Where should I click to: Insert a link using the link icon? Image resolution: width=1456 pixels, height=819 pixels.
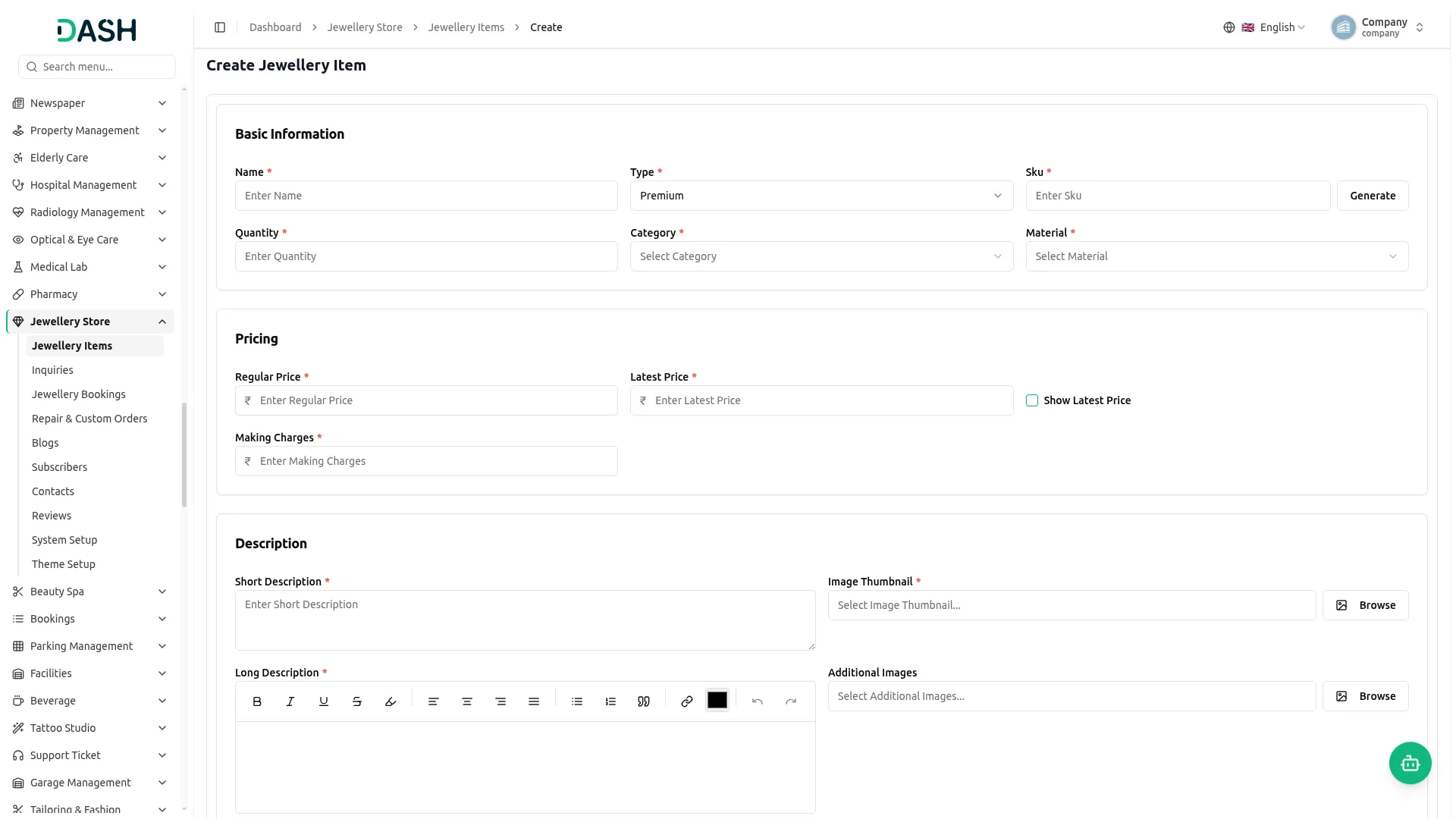pyautogui.click(x=687, y=701)
